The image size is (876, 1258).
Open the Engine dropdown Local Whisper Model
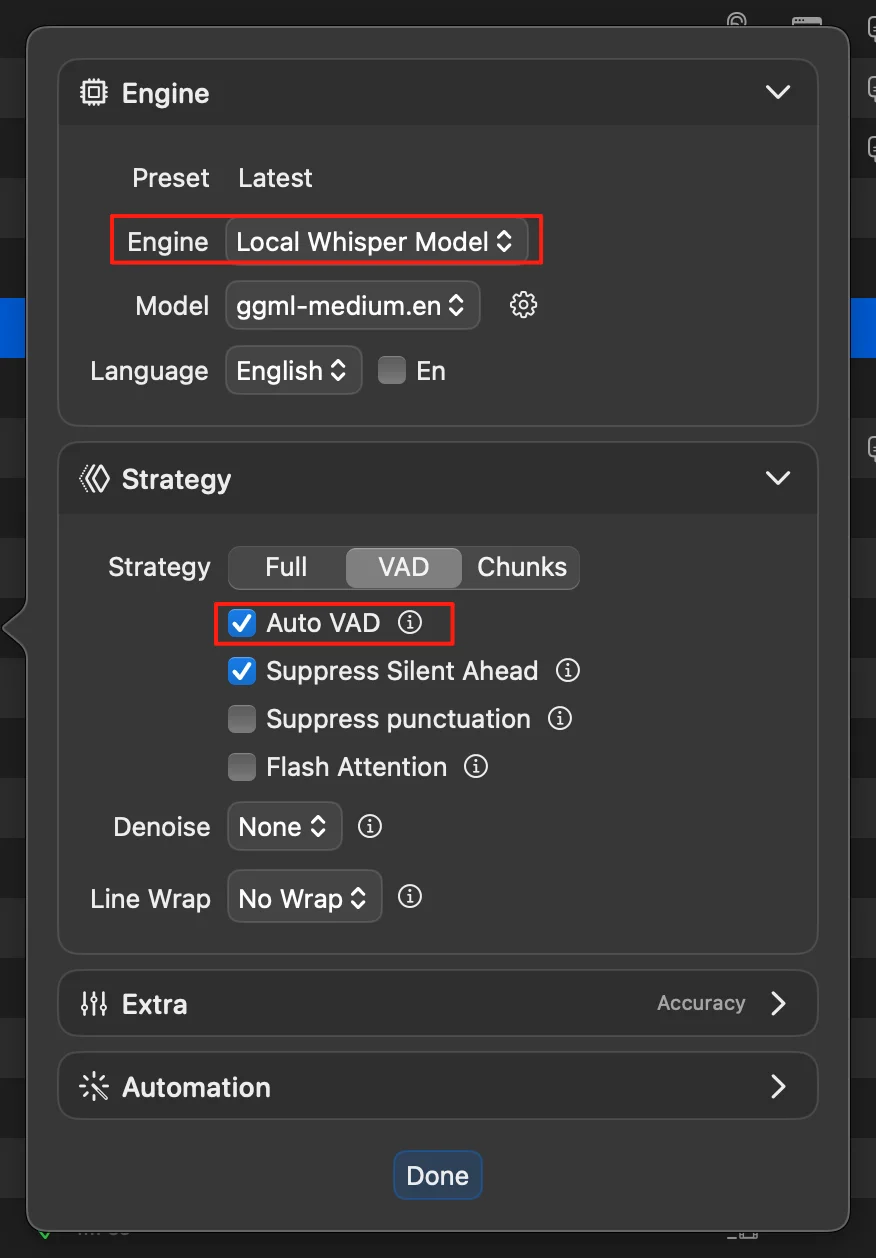pos(376,241)
